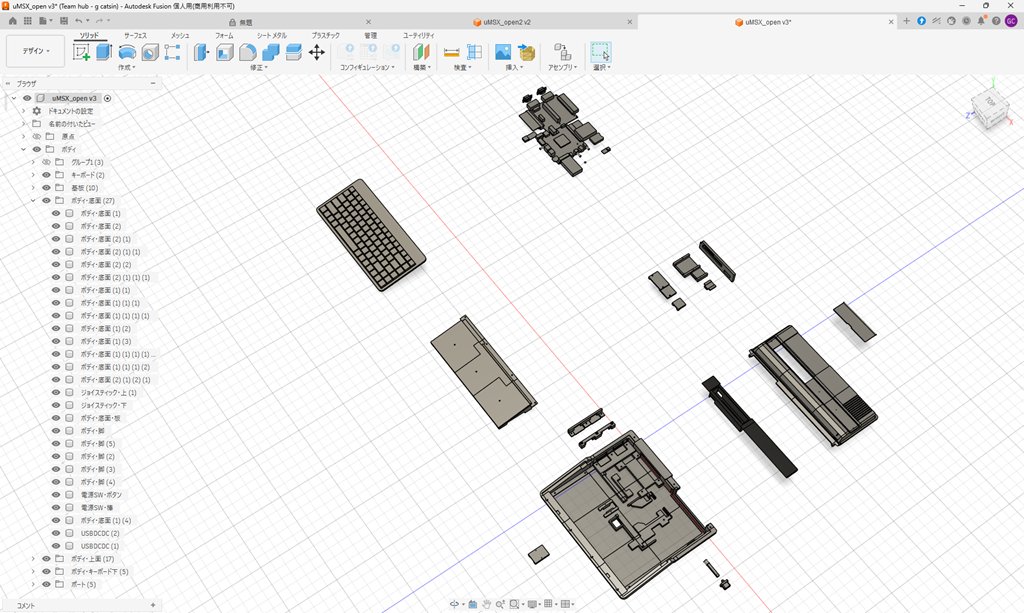Collapse the ボディ・底面 (27) folder
Screen dimensions: 1024x613
(33, 200)
